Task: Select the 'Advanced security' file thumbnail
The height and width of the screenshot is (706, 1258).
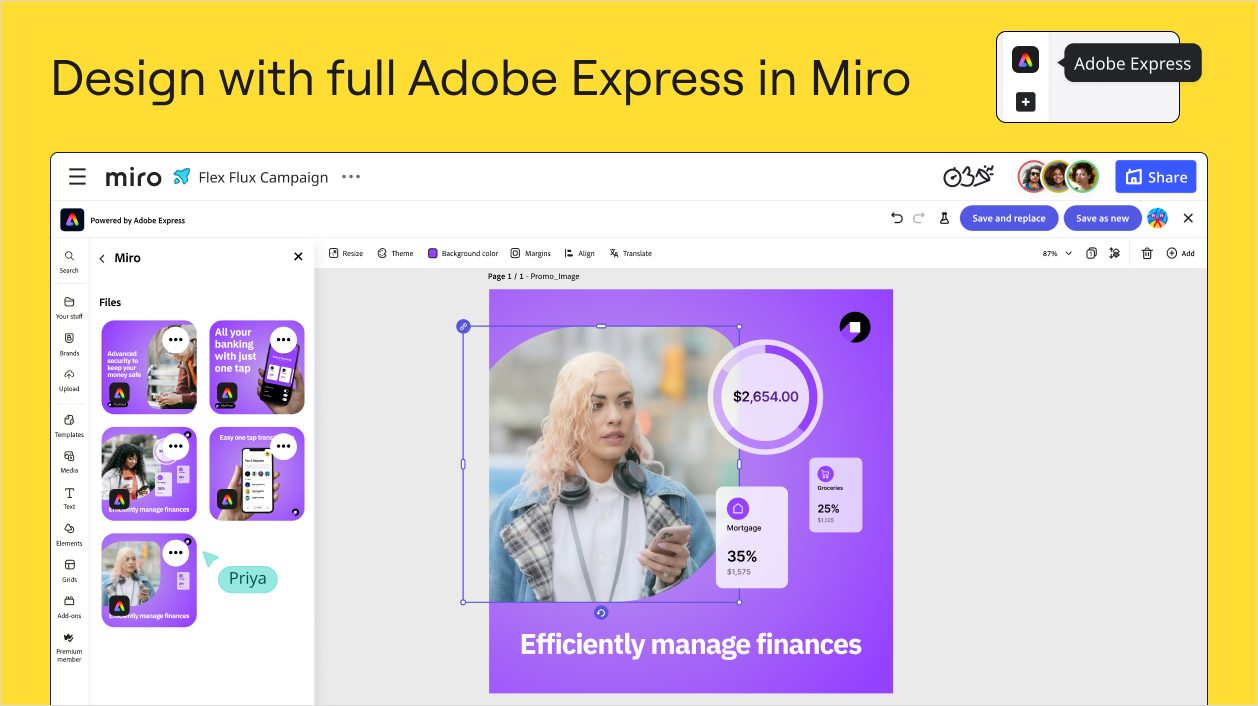Action: coord(149,367)
